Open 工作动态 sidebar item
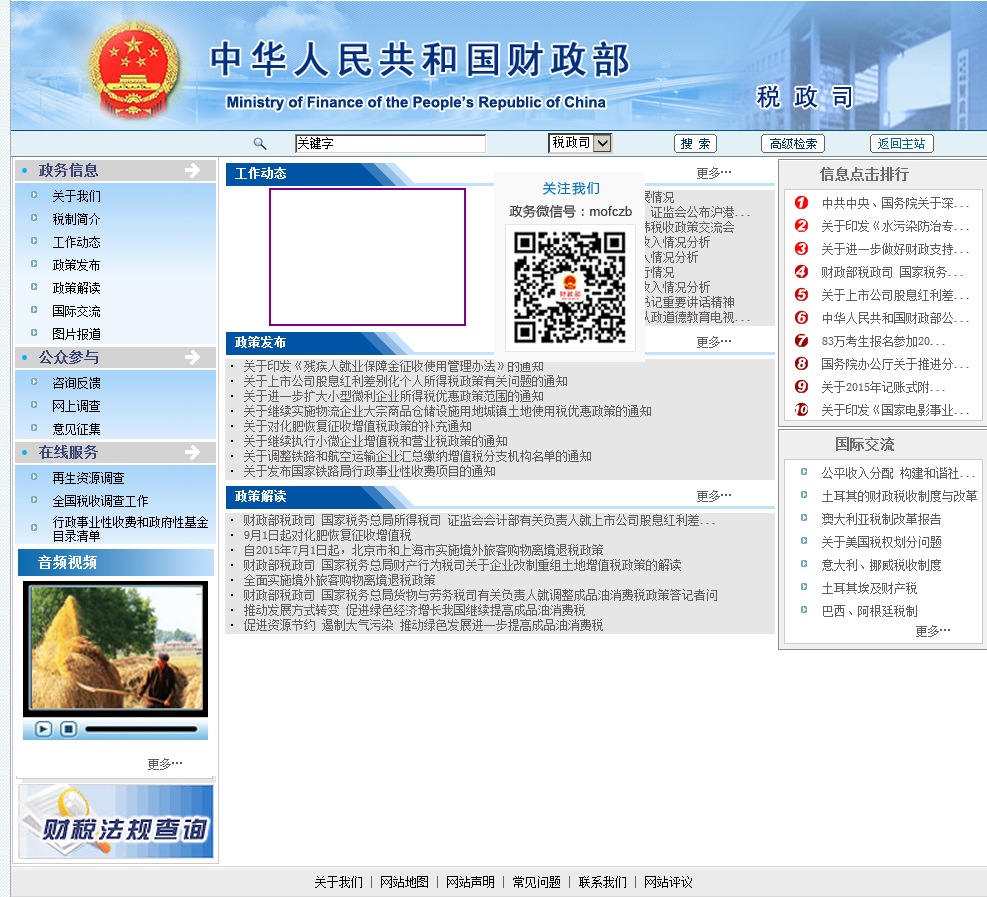 coord(76,242)
